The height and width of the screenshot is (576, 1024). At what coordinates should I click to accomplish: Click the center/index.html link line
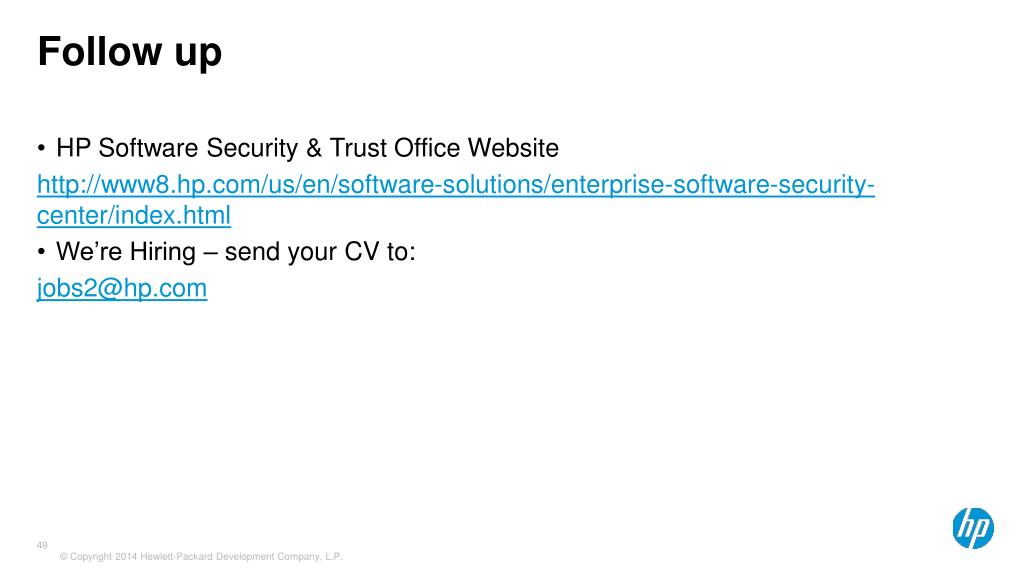(134, 216)
